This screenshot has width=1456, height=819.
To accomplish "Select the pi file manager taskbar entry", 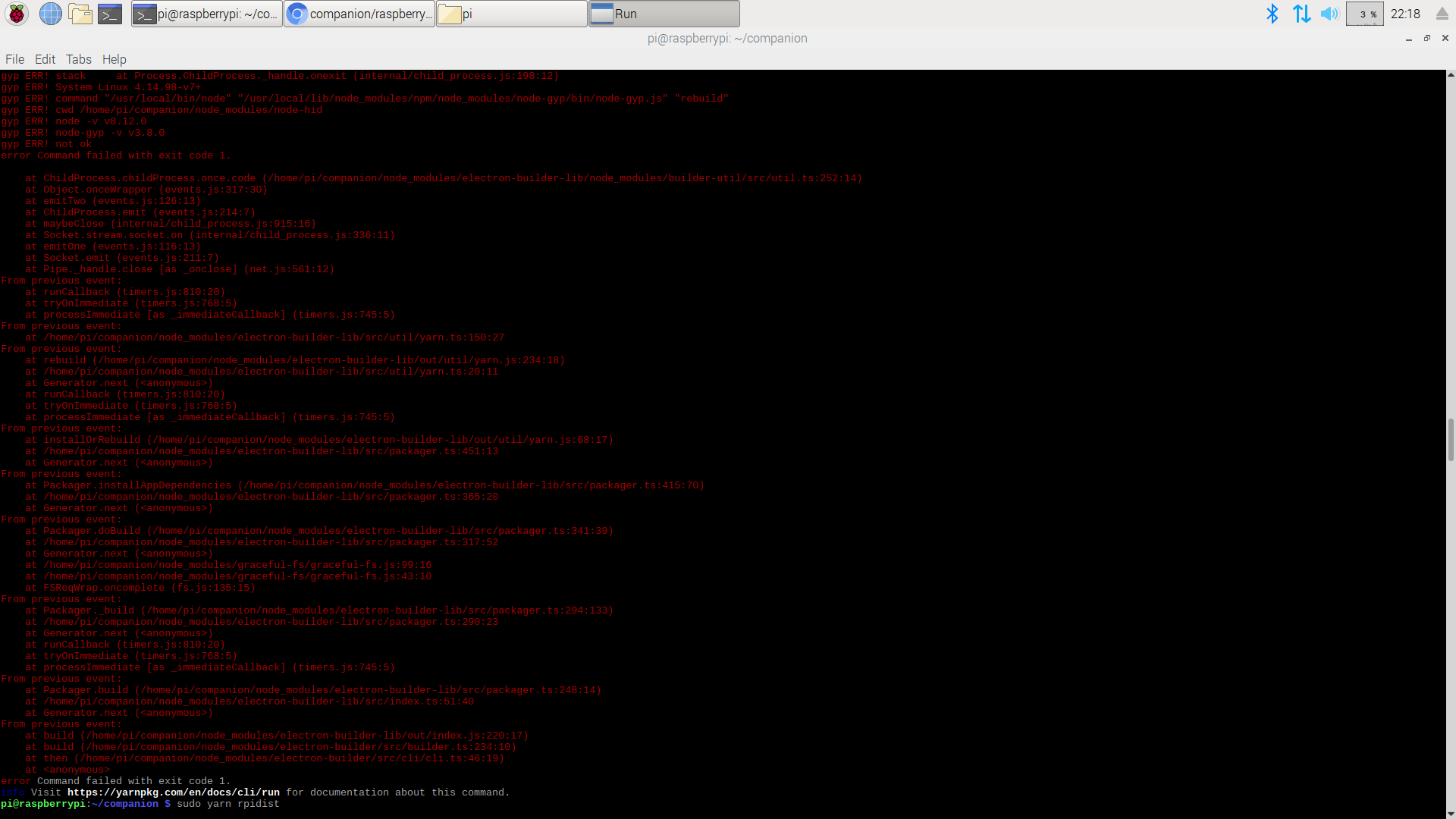I will click(x=511, y=13).
